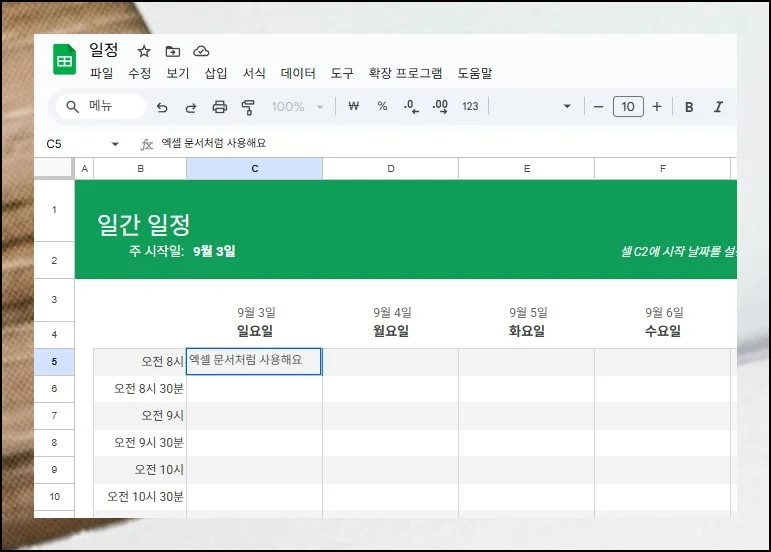Click the redo arrow

tap(191, 107)
